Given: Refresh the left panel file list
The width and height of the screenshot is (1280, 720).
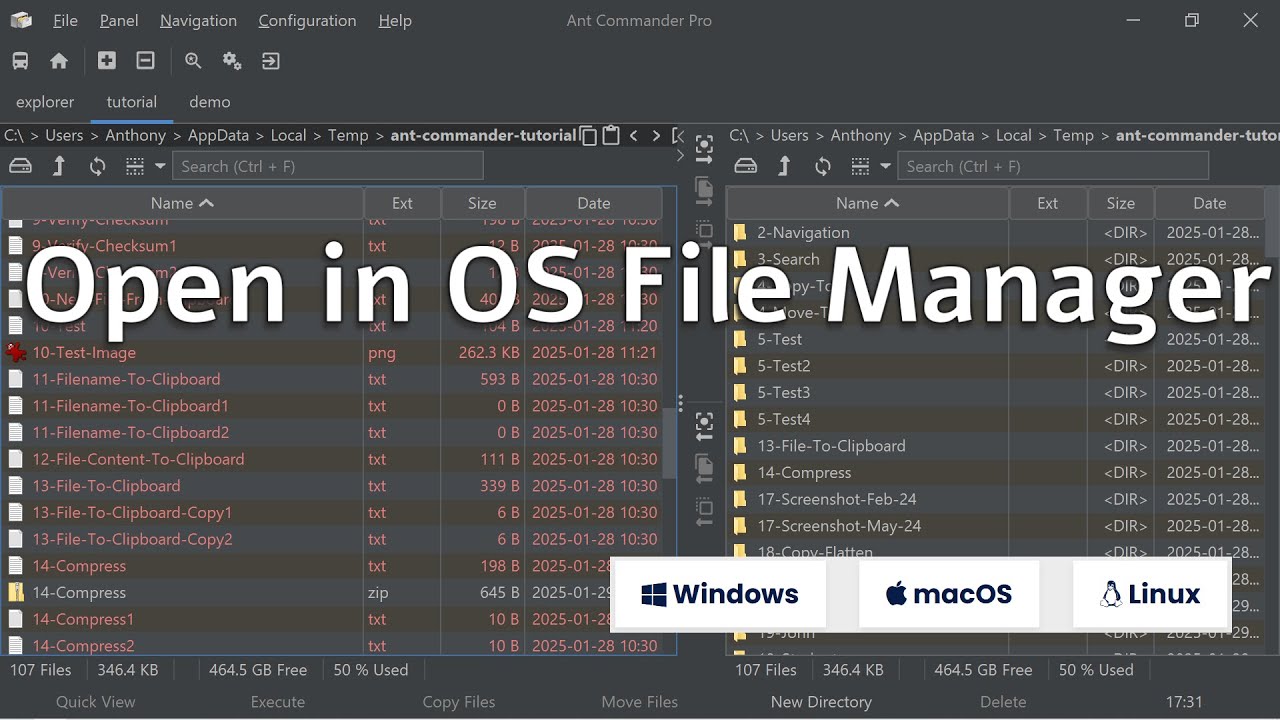Looking at the screenshot, I should tap(97, 166).
